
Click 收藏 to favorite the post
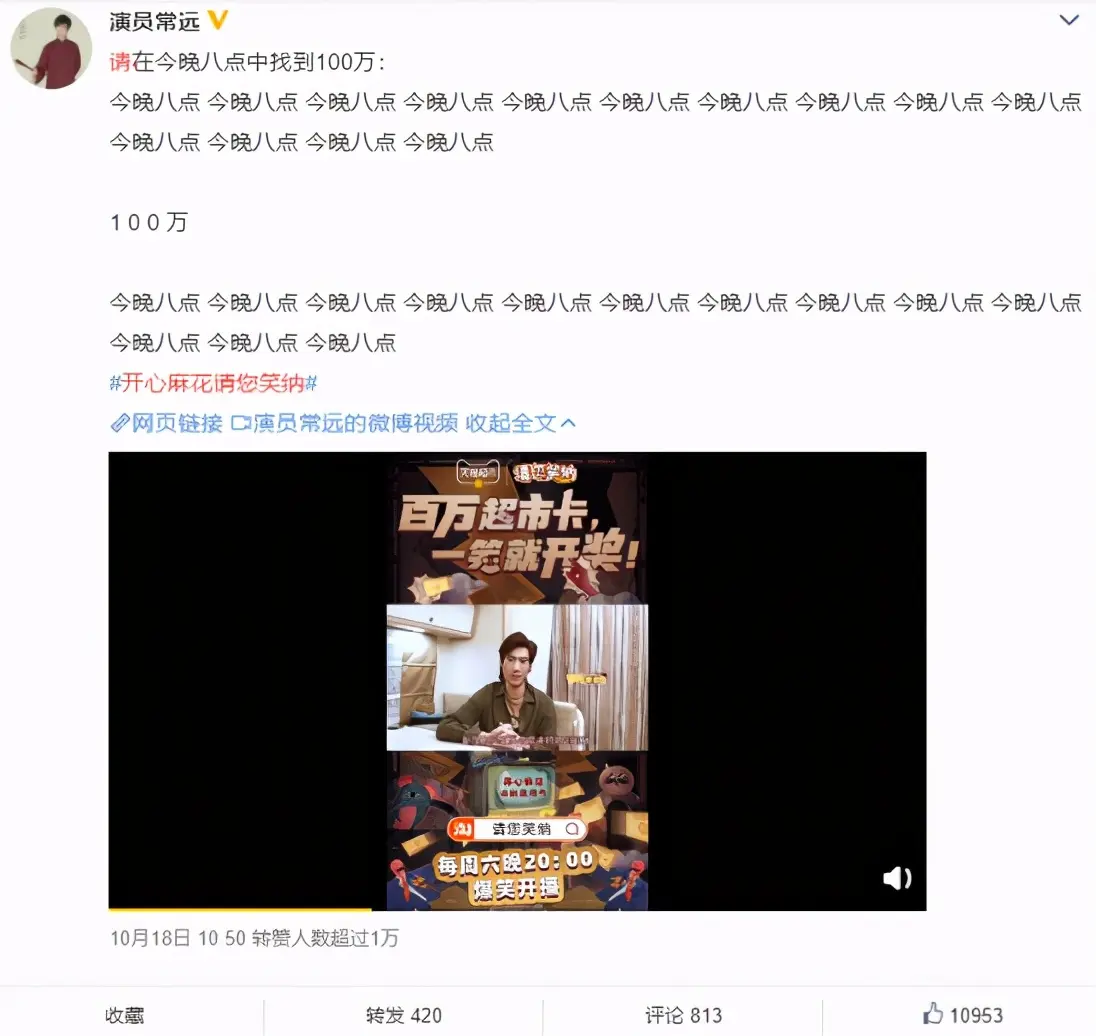click(x=125, y=1015)
